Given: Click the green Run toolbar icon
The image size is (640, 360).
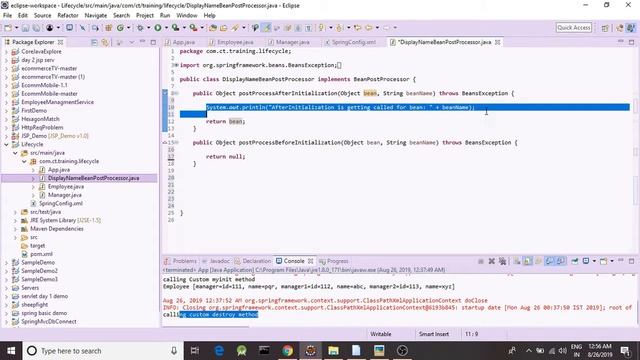Looking at the screenshot, I should pyautogui.click(x=158, y=28).
